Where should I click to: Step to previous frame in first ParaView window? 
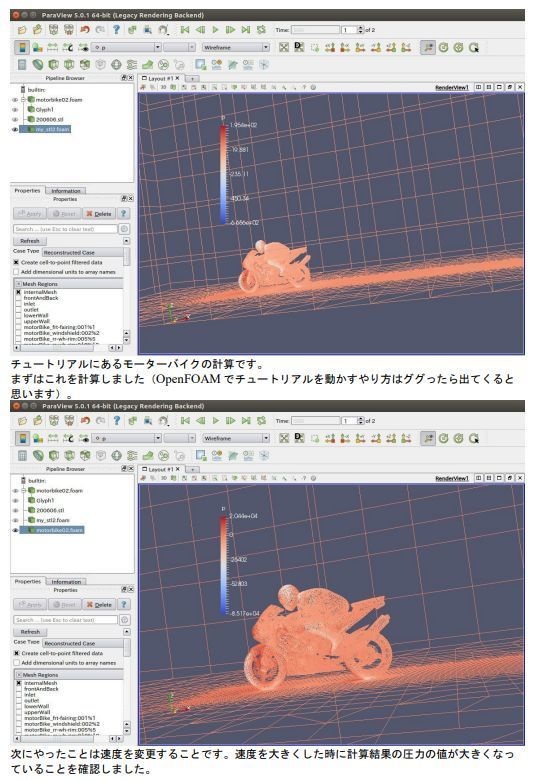tap(200, 30)
